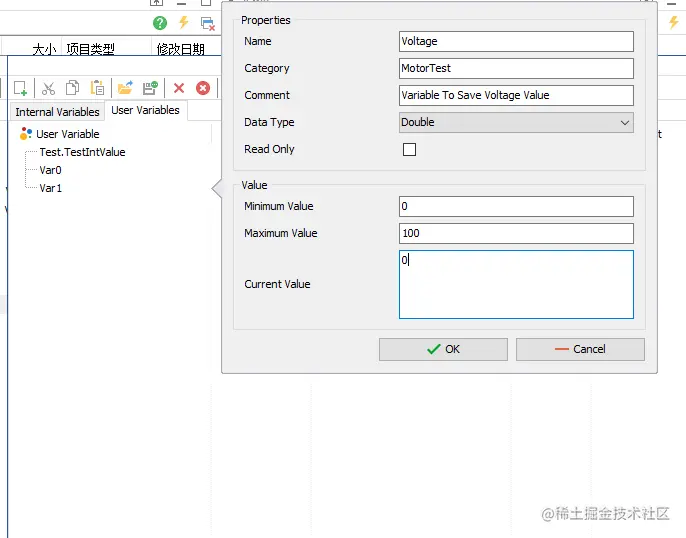This screenshot has width=686, height=538.
Task: Select the User Variable root node
Action: tap(68, 134)
